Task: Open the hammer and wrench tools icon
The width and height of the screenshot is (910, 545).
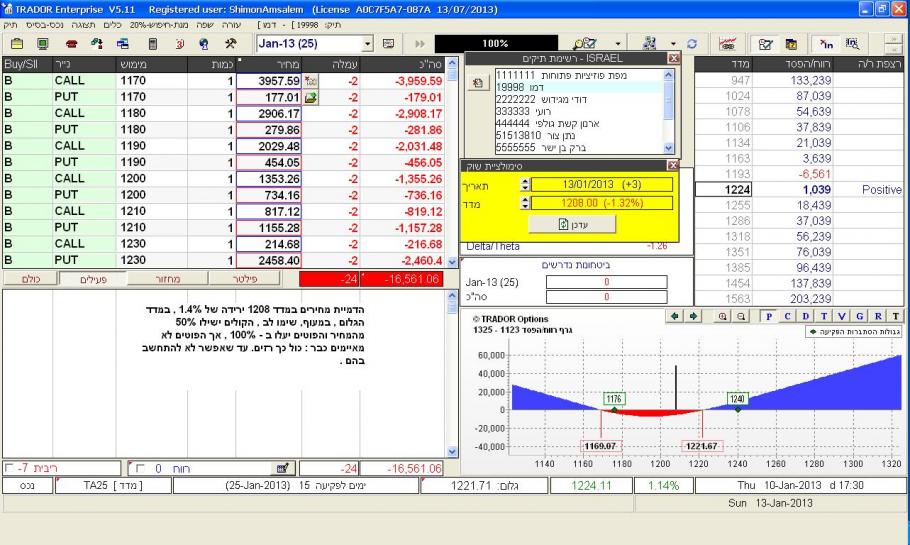Action: click(x=229, y=45)
